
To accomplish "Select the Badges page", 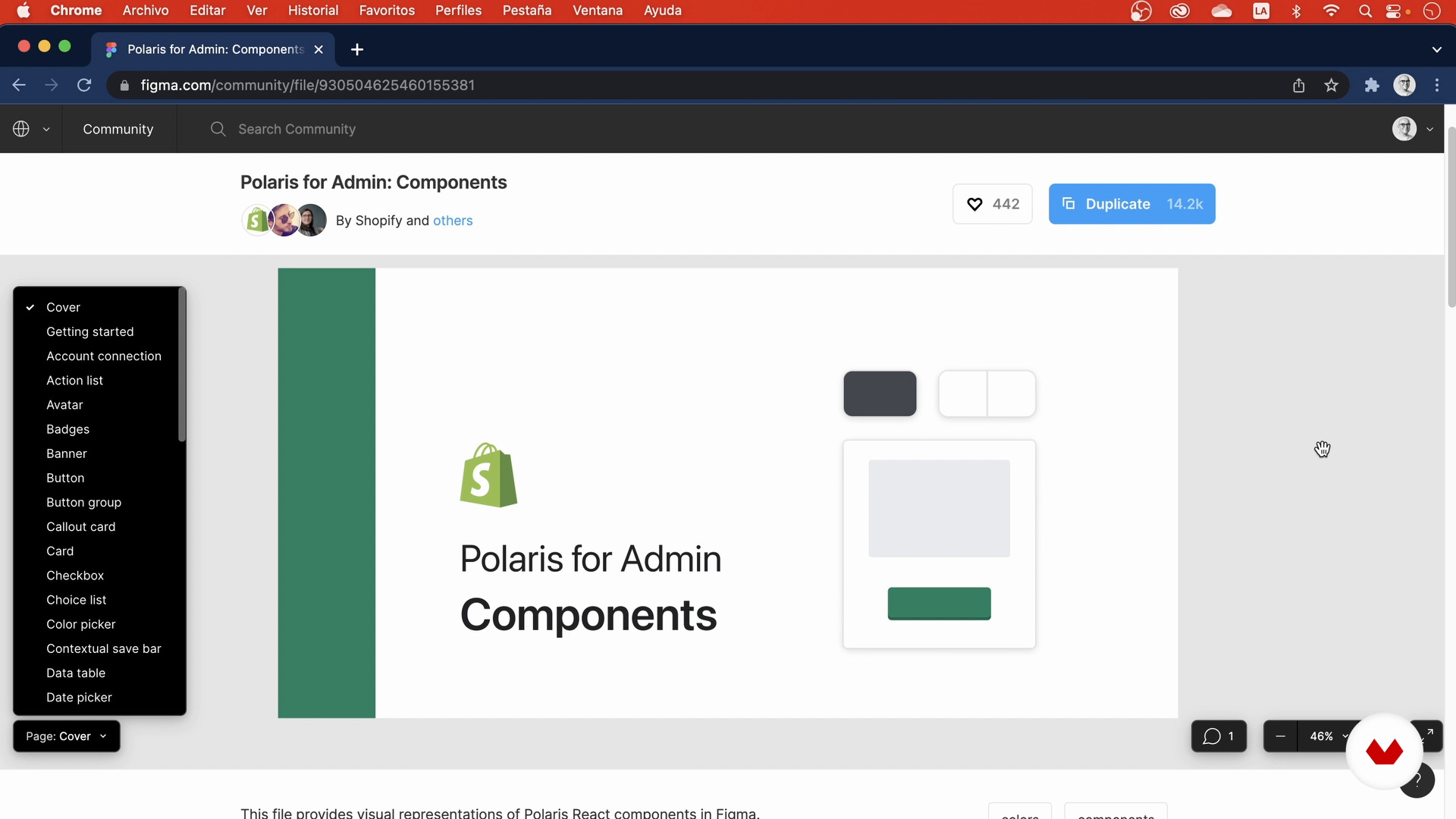I will pyautogui.click(x=67, y=429).
